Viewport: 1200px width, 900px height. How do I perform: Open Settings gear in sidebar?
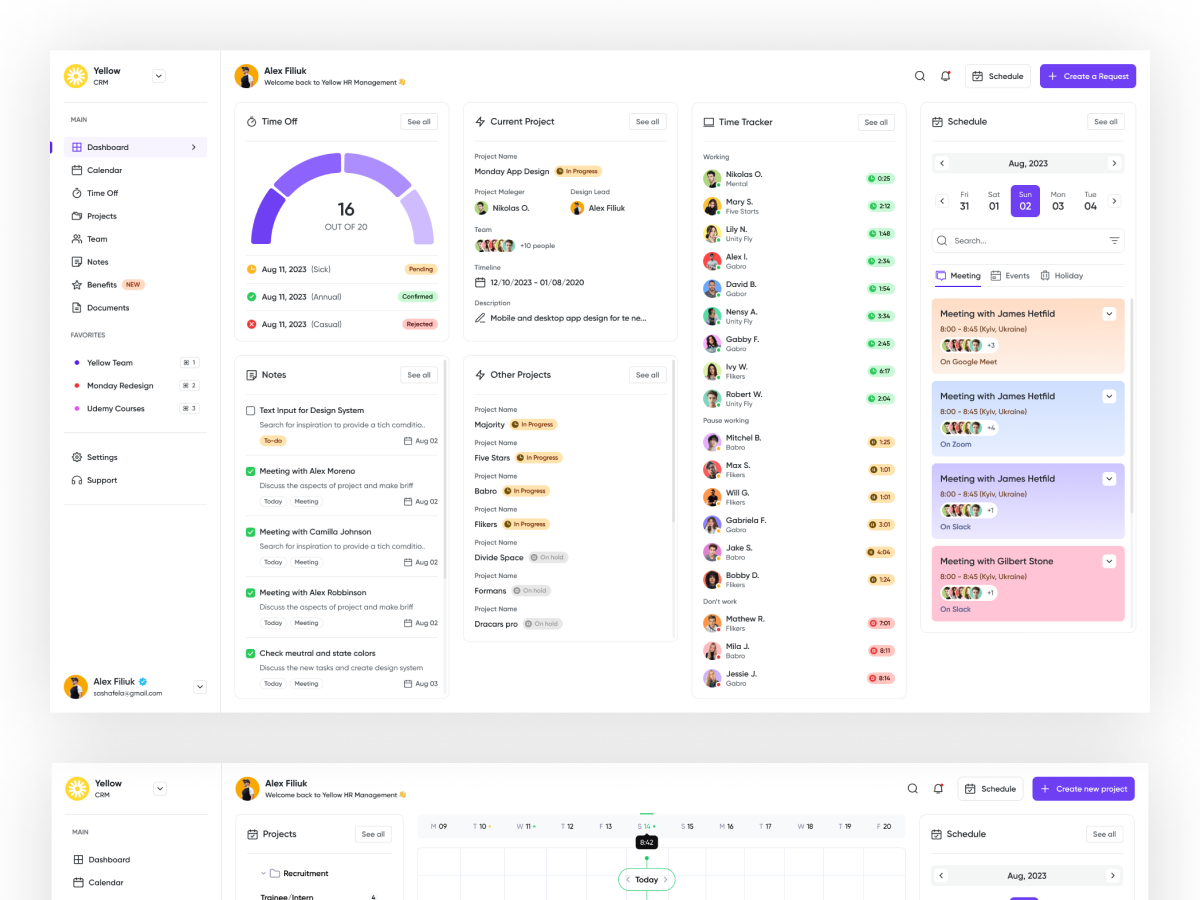click(77, 457)
